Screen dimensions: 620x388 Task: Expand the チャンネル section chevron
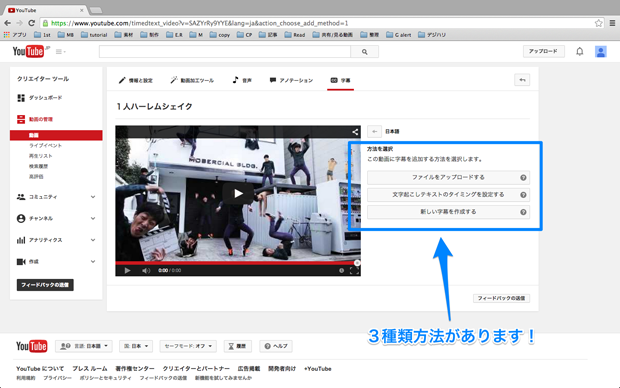[x=93, y=218]
